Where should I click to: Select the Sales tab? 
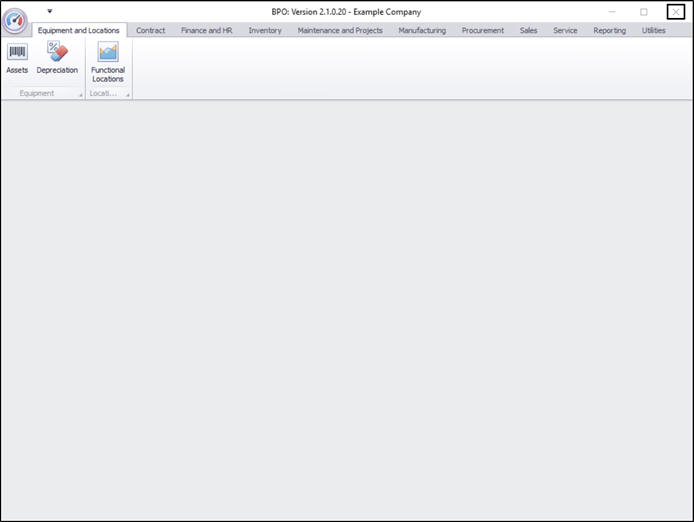pos(528,31)
